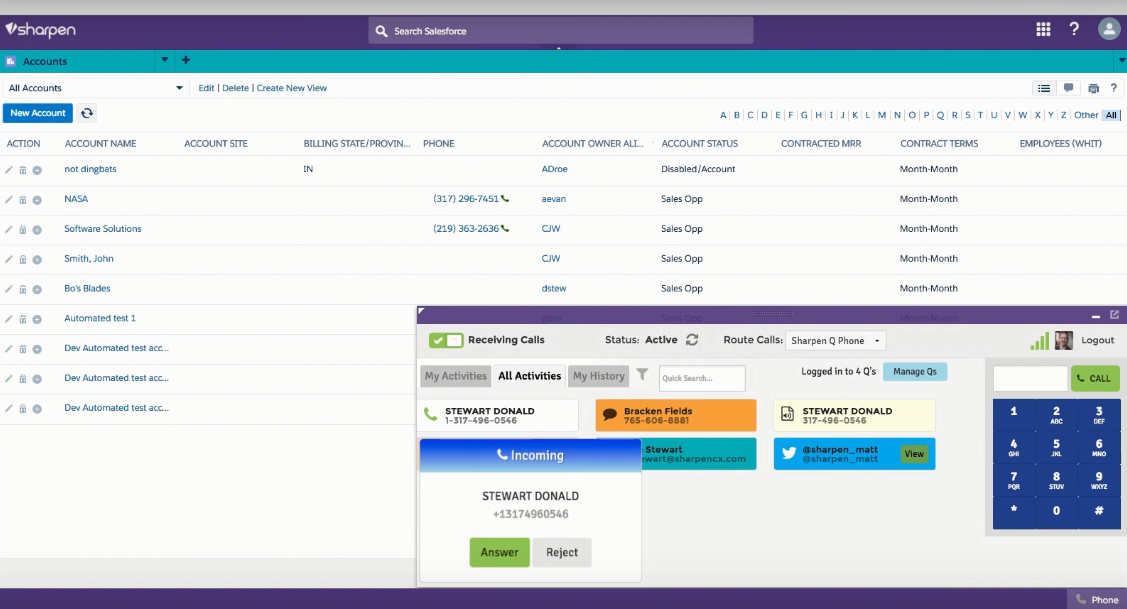The image size is (1127, 609).
Task: Click the Create New View link
Action: coord(291,88)
